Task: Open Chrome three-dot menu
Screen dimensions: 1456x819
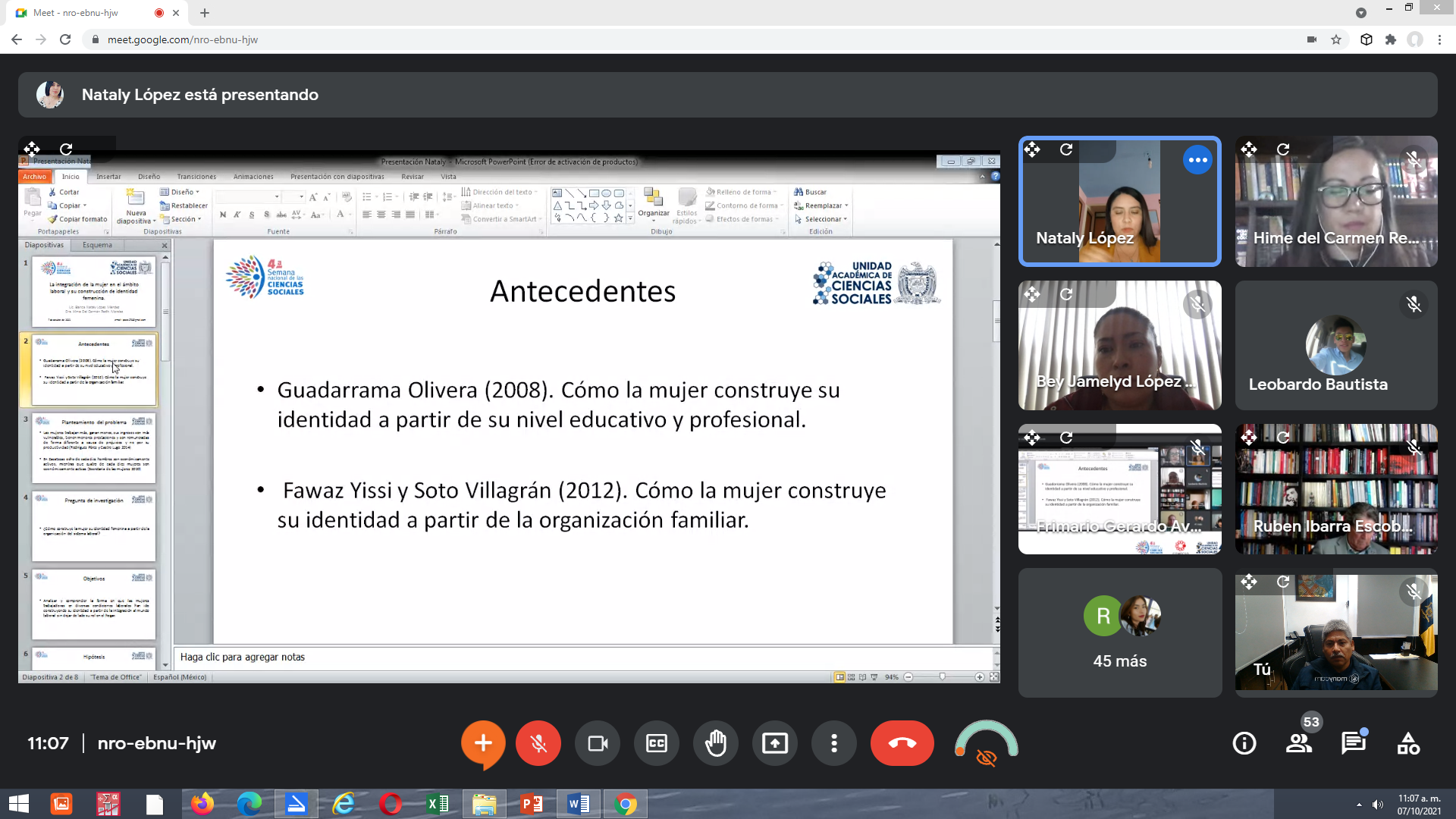Action: pyautogui.click(x=1439, y=39)
